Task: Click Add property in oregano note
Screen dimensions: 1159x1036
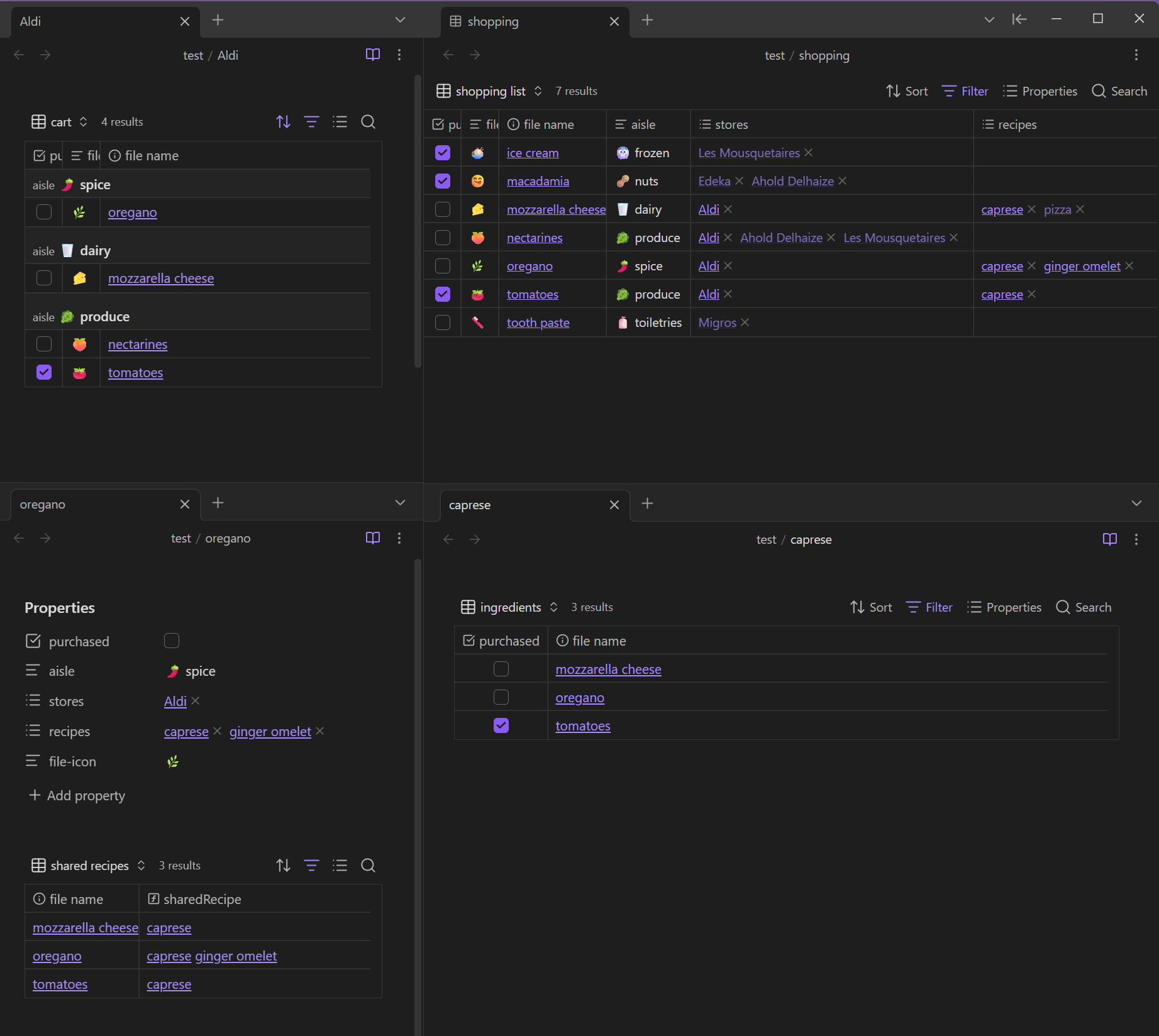Action: coord(77,795)
